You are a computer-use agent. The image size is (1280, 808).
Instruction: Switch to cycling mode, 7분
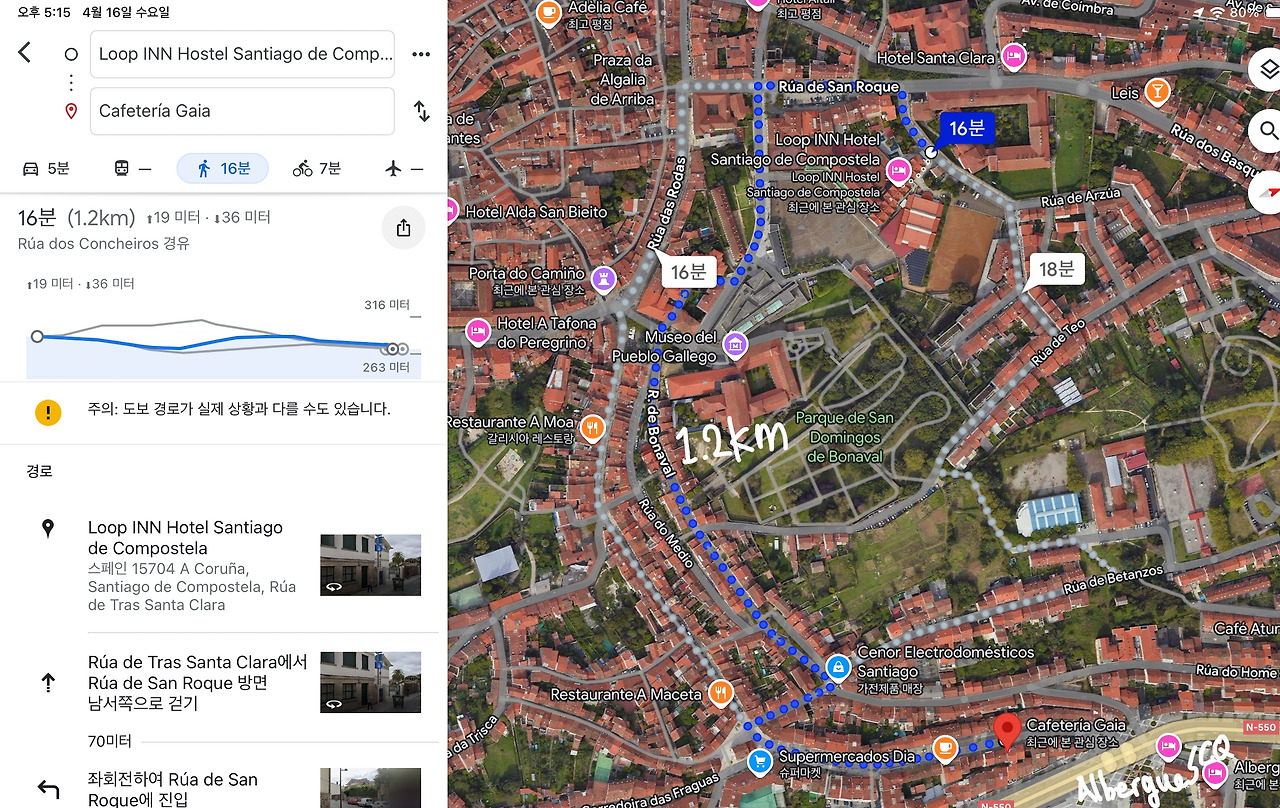click(317, 168)
